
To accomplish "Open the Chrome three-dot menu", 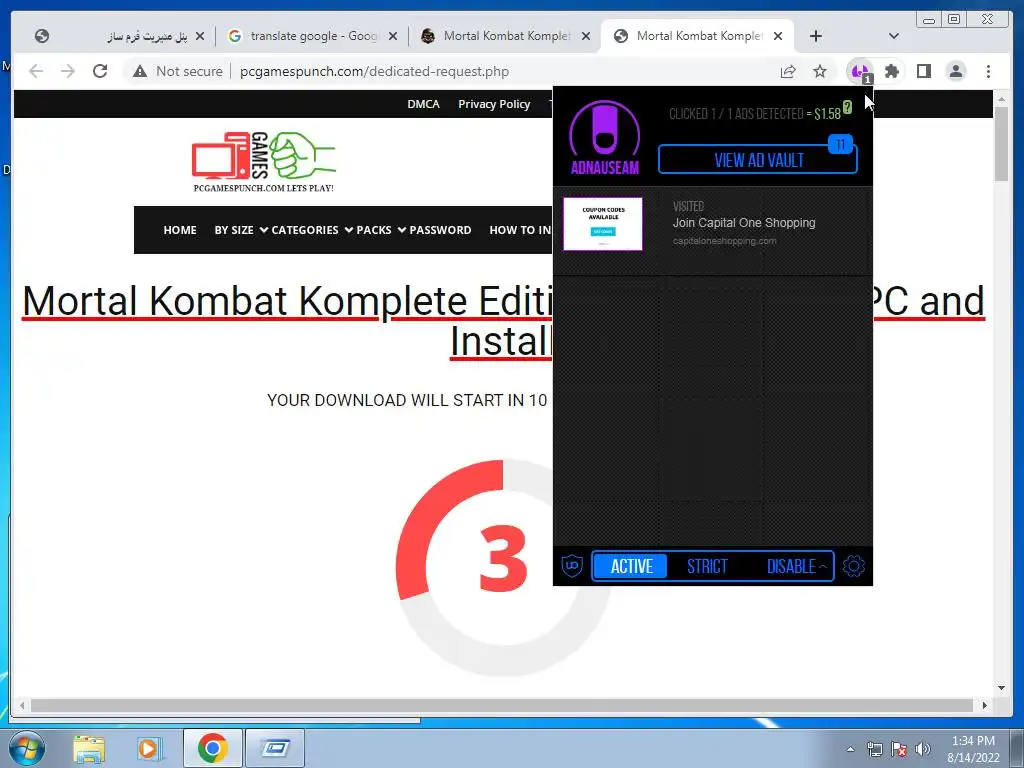I will pyautogui.click(x=988, y=71).
